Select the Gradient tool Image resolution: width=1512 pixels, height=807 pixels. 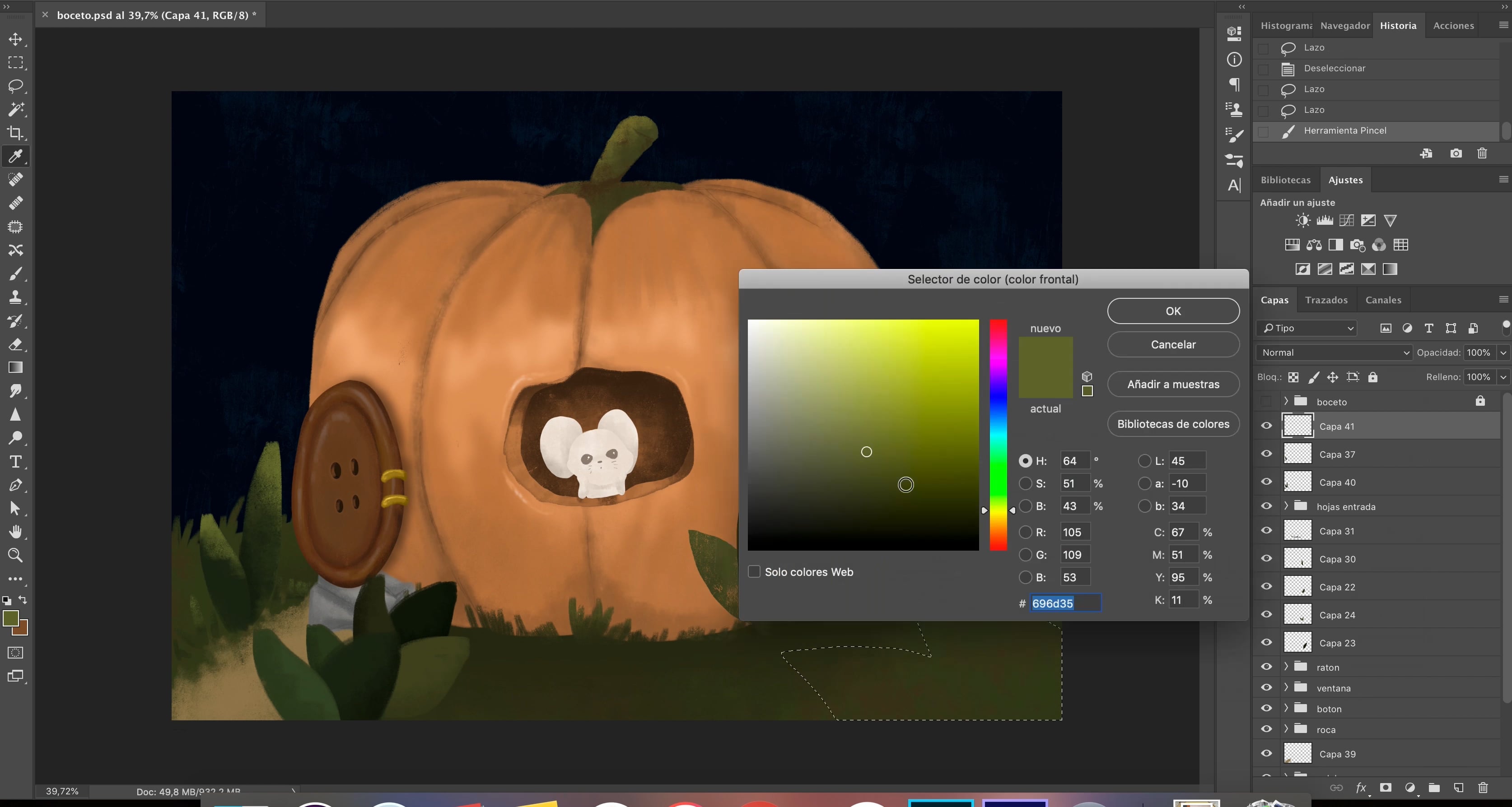[x=15, y=368]
